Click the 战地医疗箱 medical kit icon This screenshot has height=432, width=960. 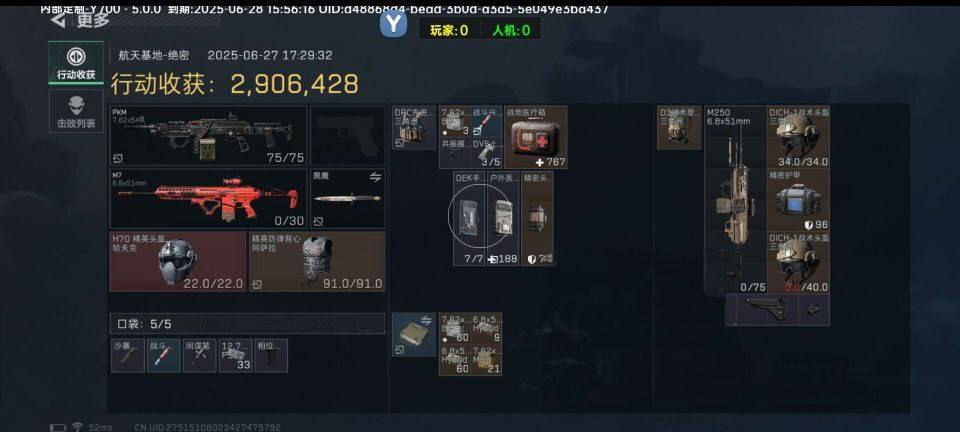536,137
